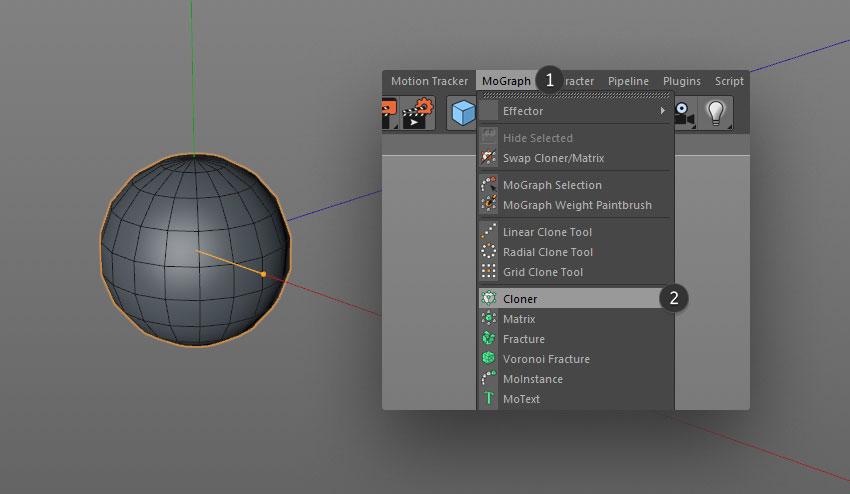Activate the Grid Clone Tool
The width and height of the screenshot is (850, 494).
coord(575,272)
